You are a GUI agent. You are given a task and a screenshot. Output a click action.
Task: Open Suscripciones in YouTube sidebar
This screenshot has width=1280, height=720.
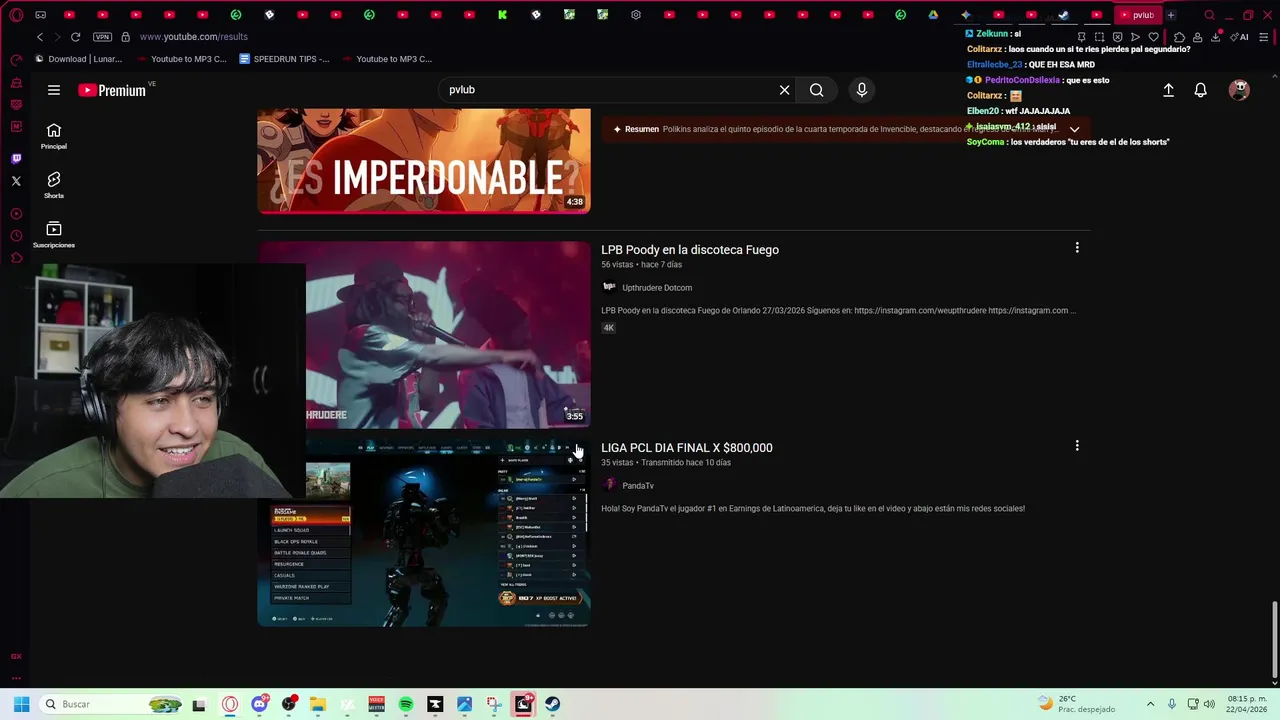[x=54, y=235]
